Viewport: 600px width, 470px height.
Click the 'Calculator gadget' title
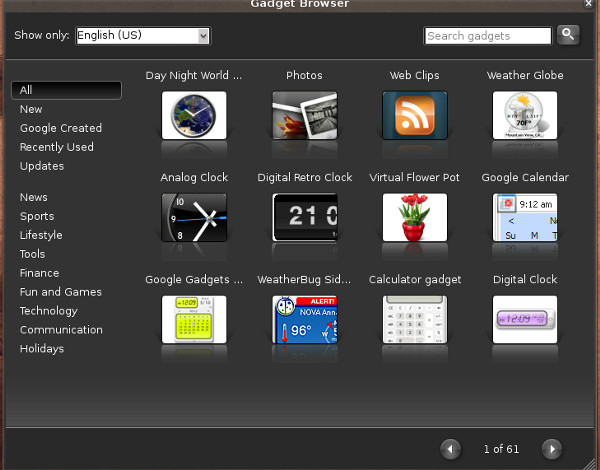coord(415,280)
